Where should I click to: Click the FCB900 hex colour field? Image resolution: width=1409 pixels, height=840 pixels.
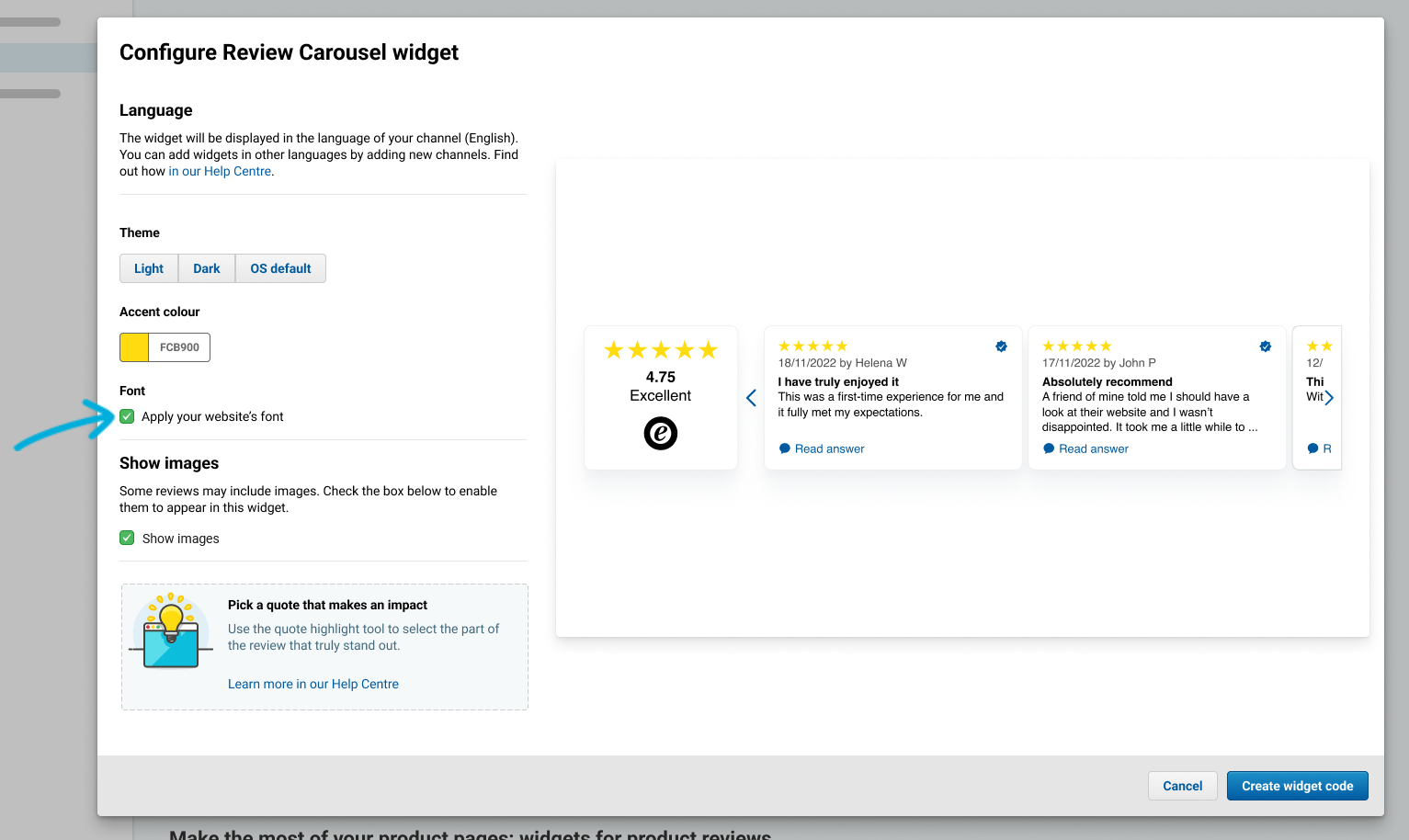pos(179,347)
